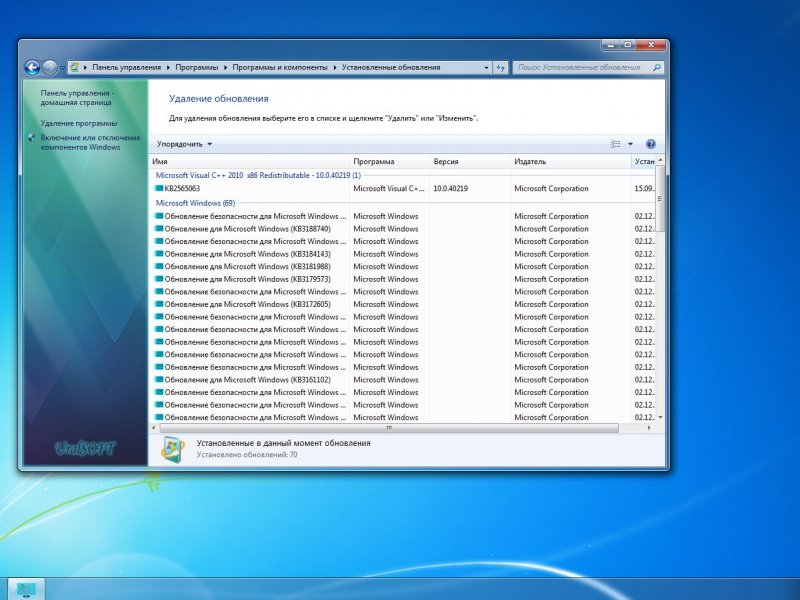800x600 pixels.
Task: Close the installed updates window
Action: coord(651,45)
